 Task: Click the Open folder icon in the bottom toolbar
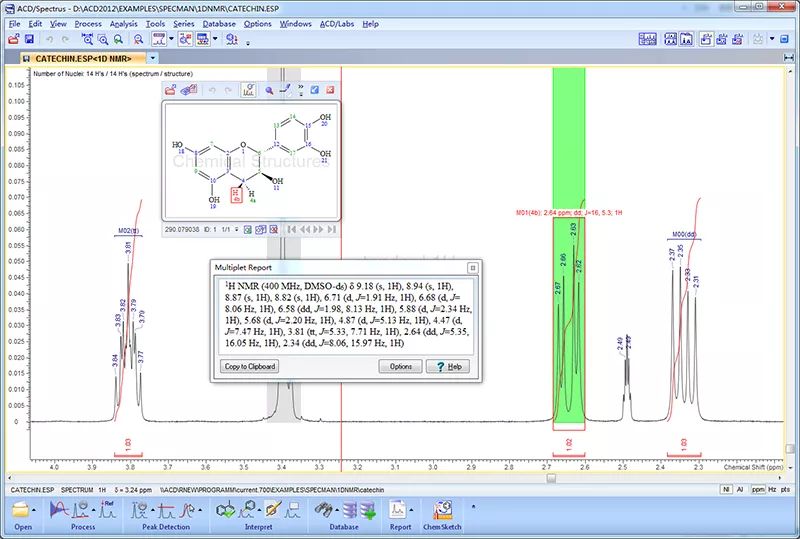pos(21,509)
